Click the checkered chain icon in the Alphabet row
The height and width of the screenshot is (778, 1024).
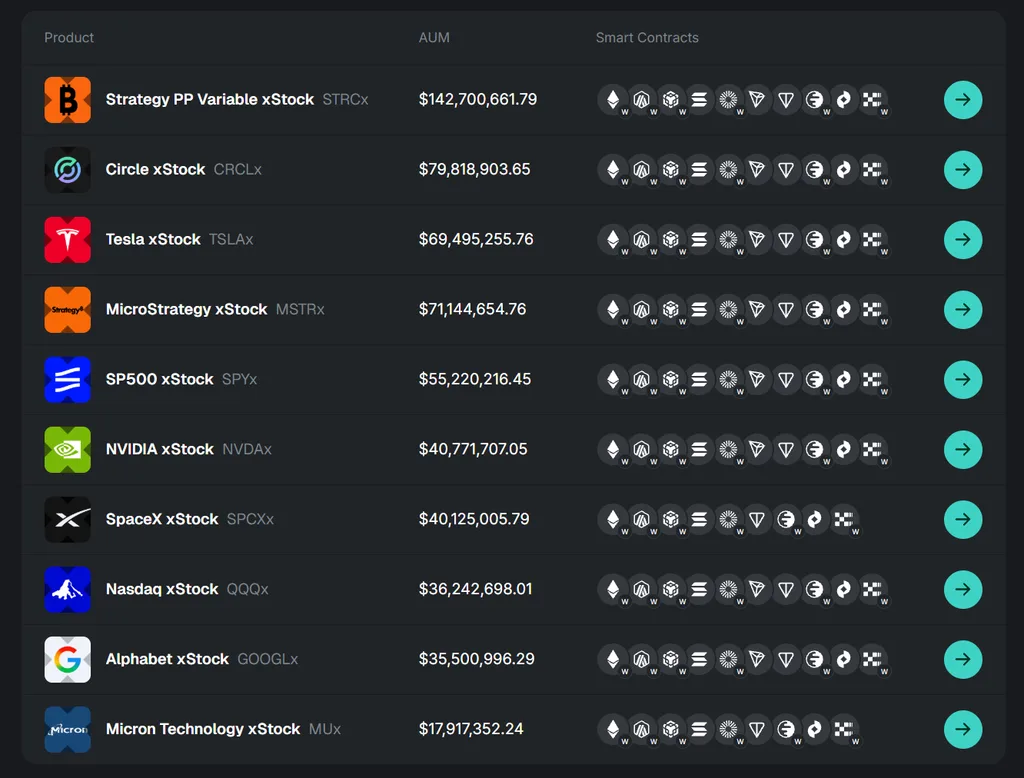point(872,659)
